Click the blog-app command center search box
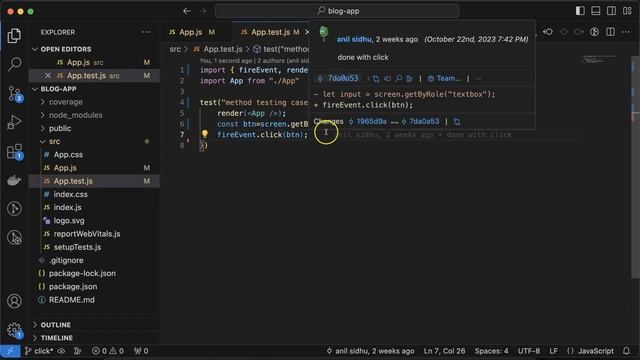 [337, 11]
